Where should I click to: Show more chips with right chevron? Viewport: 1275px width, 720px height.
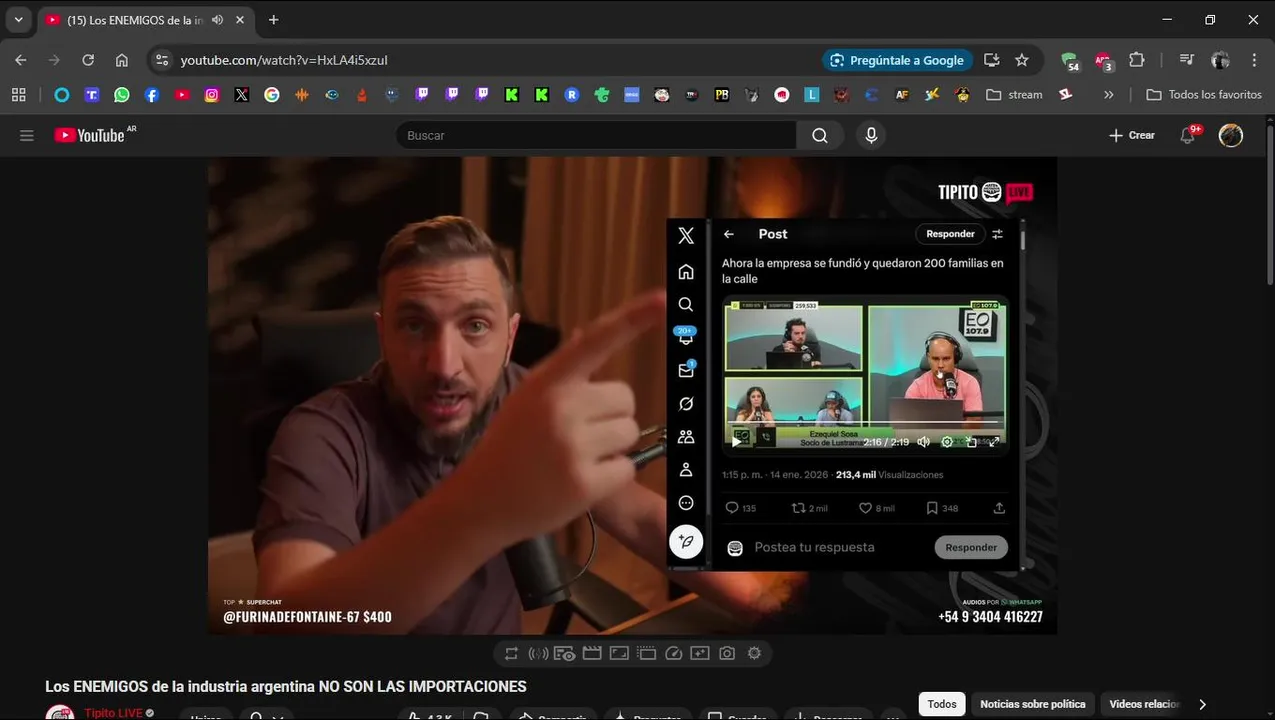pos(1202,704)
